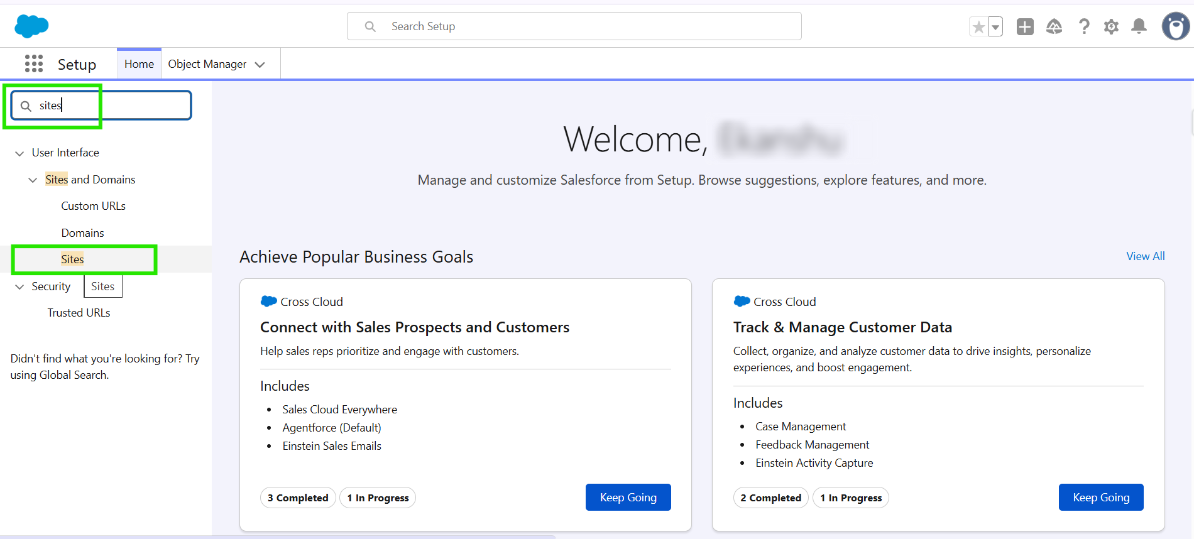Image resolution: width=1194 pixels, height=539 pixels.
Task: Select Sites in the setup tree
Action: [x=72, y=259]
